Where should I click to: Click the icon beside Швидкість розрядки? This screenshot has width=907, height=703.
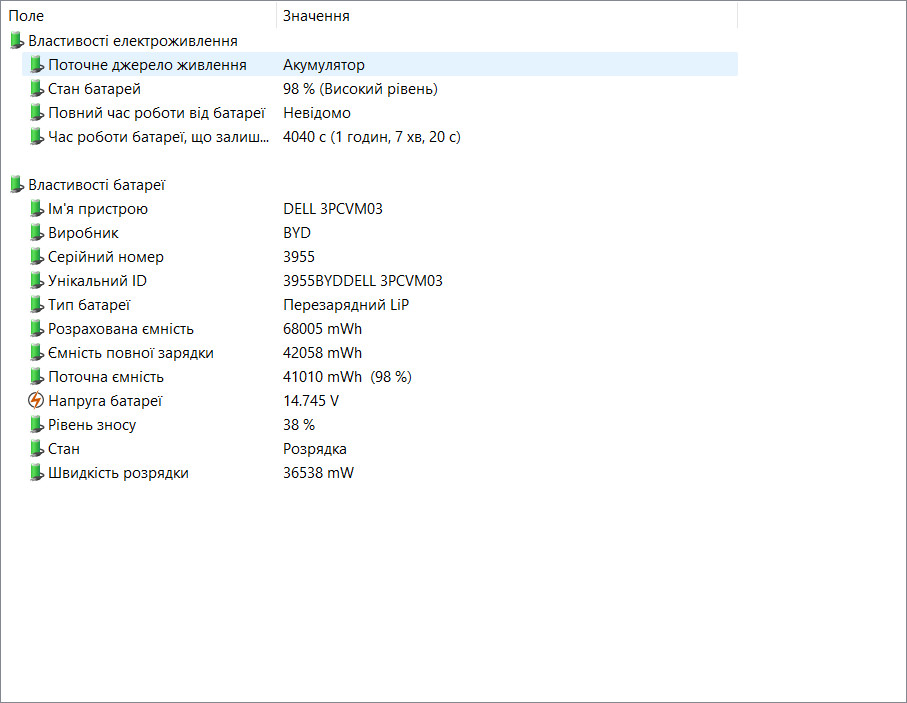[x=36, y=473]
